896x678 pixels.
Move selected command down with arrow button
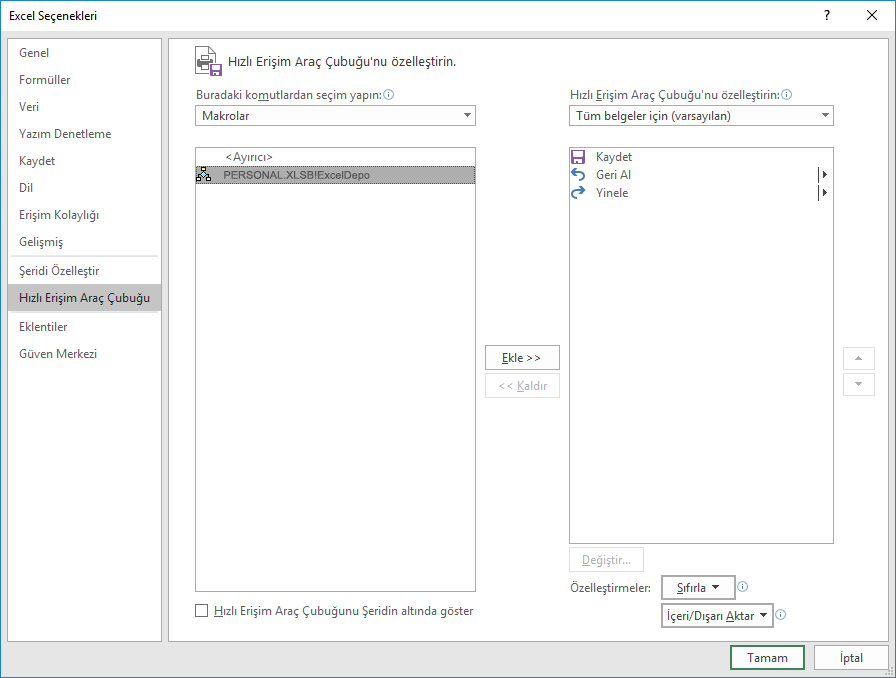pos(858,384)
